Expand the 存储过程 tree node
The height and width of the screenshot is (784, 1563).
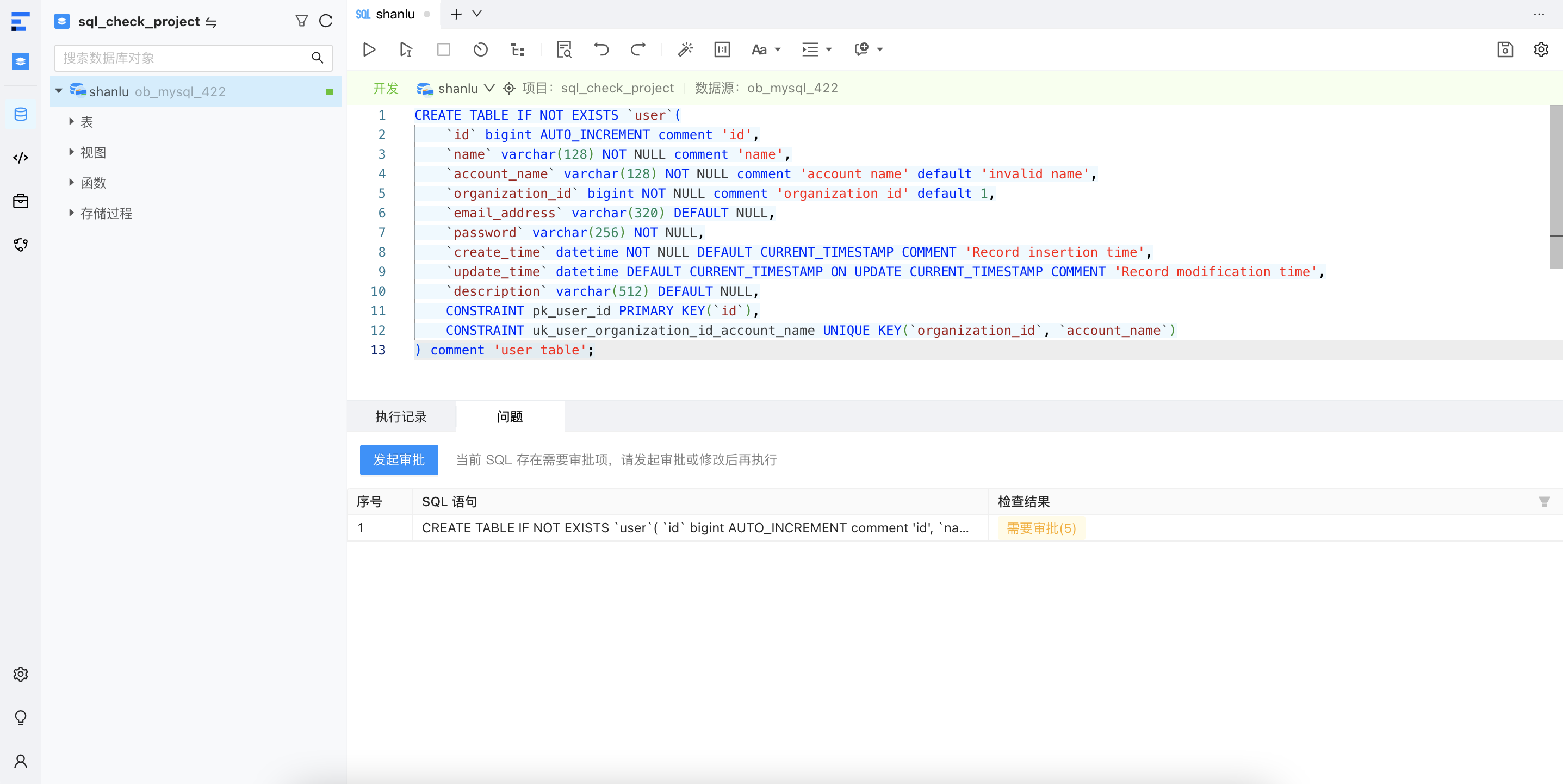click(x=71, y=213)
